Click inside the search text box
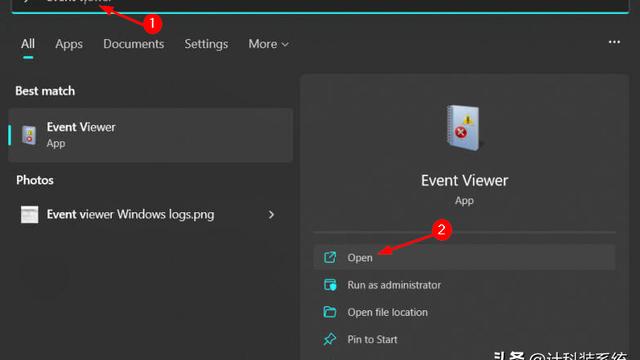This screenshot has width=640, height=360. (320, 5)
